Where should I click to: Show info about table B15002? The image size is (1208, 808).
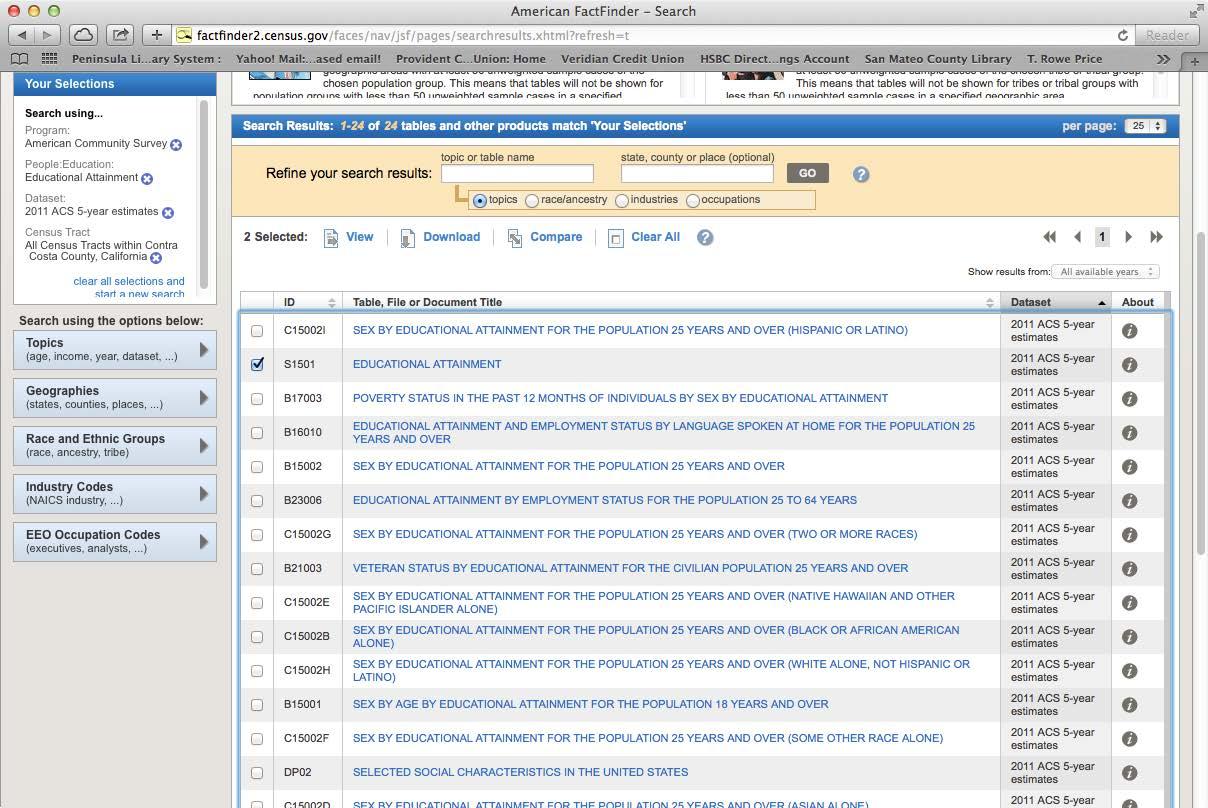click(x=1130, y=467)
